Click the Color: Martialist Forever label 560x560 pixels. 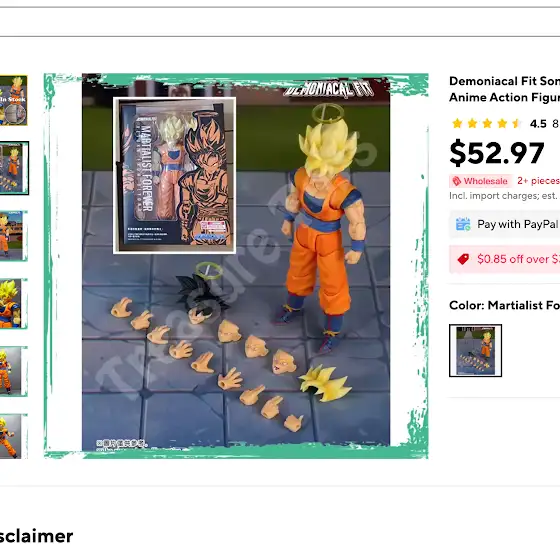pos(504,305)
